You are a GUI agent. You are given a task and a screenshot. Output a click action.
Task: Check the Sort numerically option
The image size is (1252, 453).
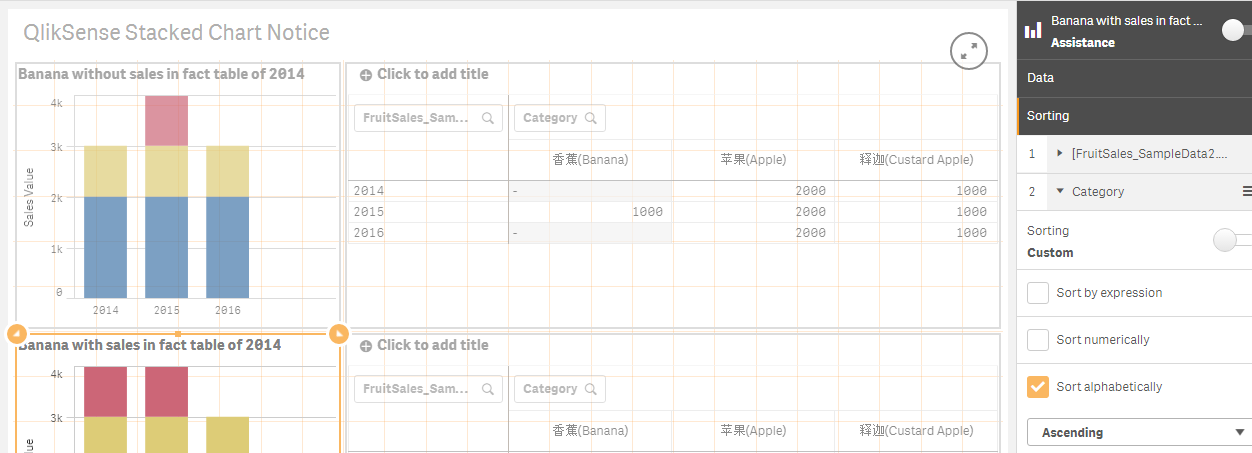pyautogui.click(x=1038, y=340)
